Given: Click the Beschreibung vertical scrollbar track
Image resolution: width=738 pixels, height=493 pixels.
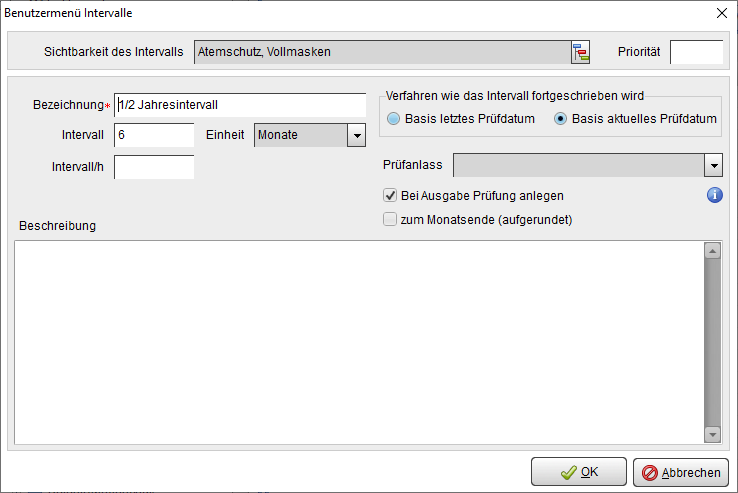Looking at the screenshot, I should (x=712, y=340).
